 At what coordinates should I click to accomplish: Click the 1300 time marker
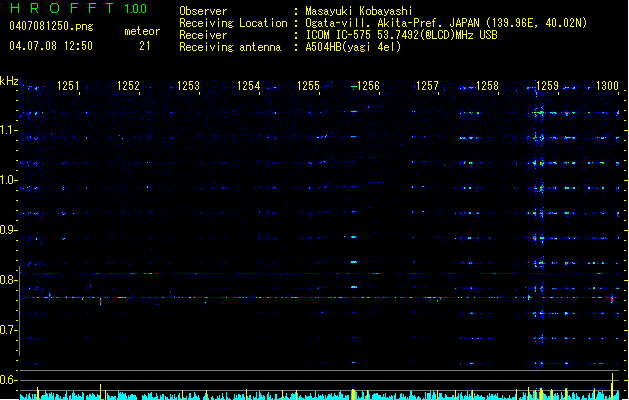coord(607,86)
